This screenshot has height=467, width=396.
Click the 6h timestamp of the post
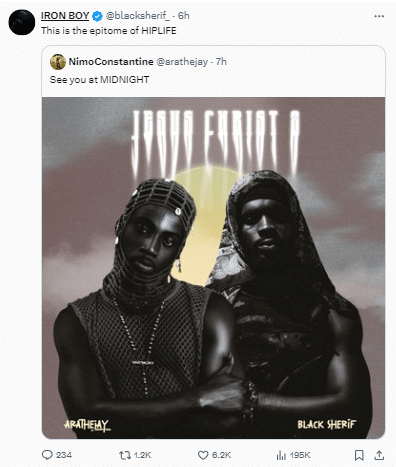tap(183, 16)
